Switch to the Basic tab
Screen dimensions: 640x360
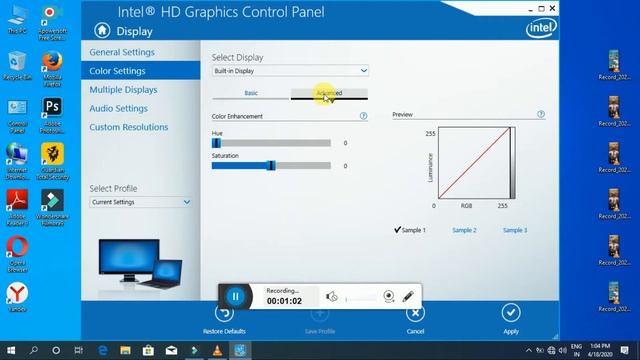251,93
